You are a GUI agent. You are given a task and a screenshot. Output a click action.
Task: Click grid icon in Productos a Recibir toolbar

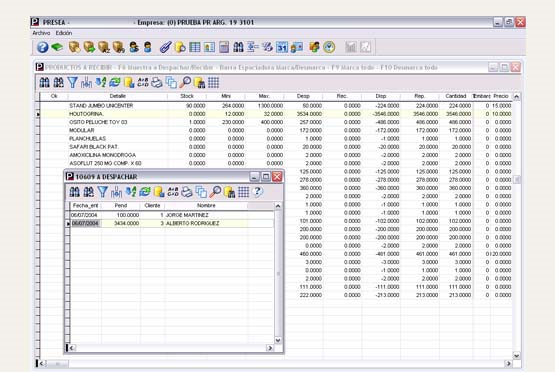[x=213, y=82]
